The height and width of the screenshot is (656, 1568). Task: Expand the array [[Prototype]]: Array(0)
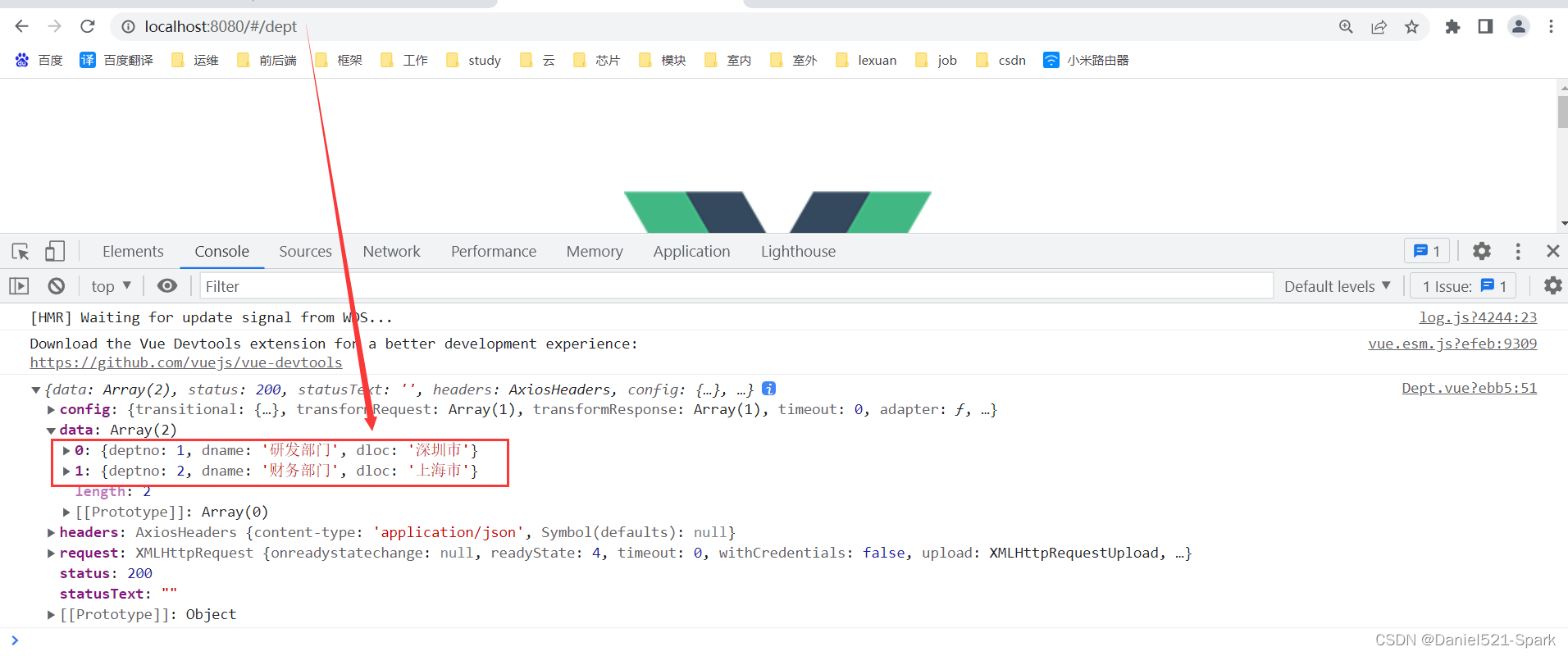[66, 512]
